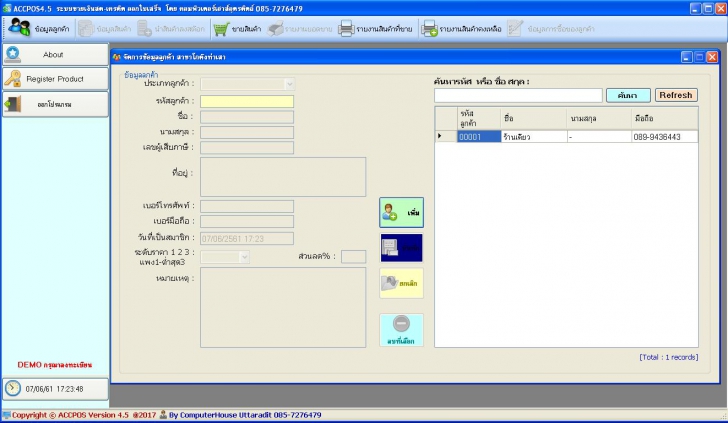
Task: Click the key icon beside Register Product
Action: click(x=13, y=79)
